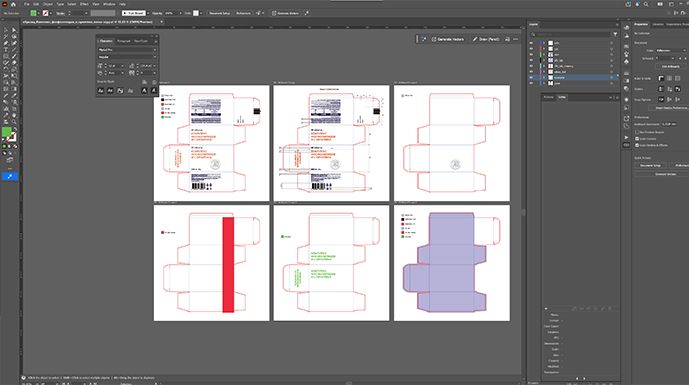689x385 pixels.
Task: Select the Lasso tool
Action: (14, 36)
